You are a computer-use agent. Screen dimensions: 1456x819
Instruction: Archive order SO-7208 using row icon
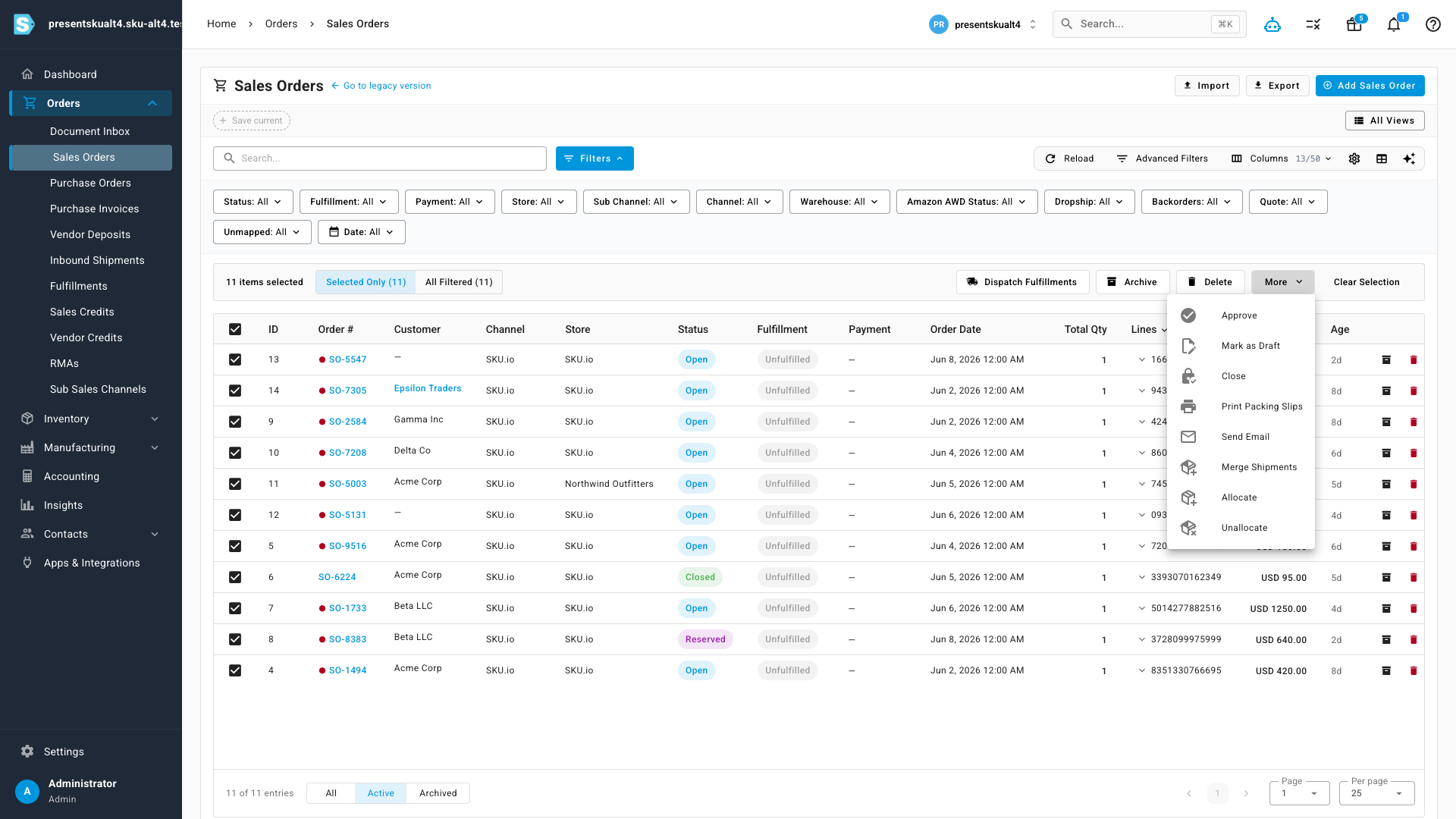1386,453
